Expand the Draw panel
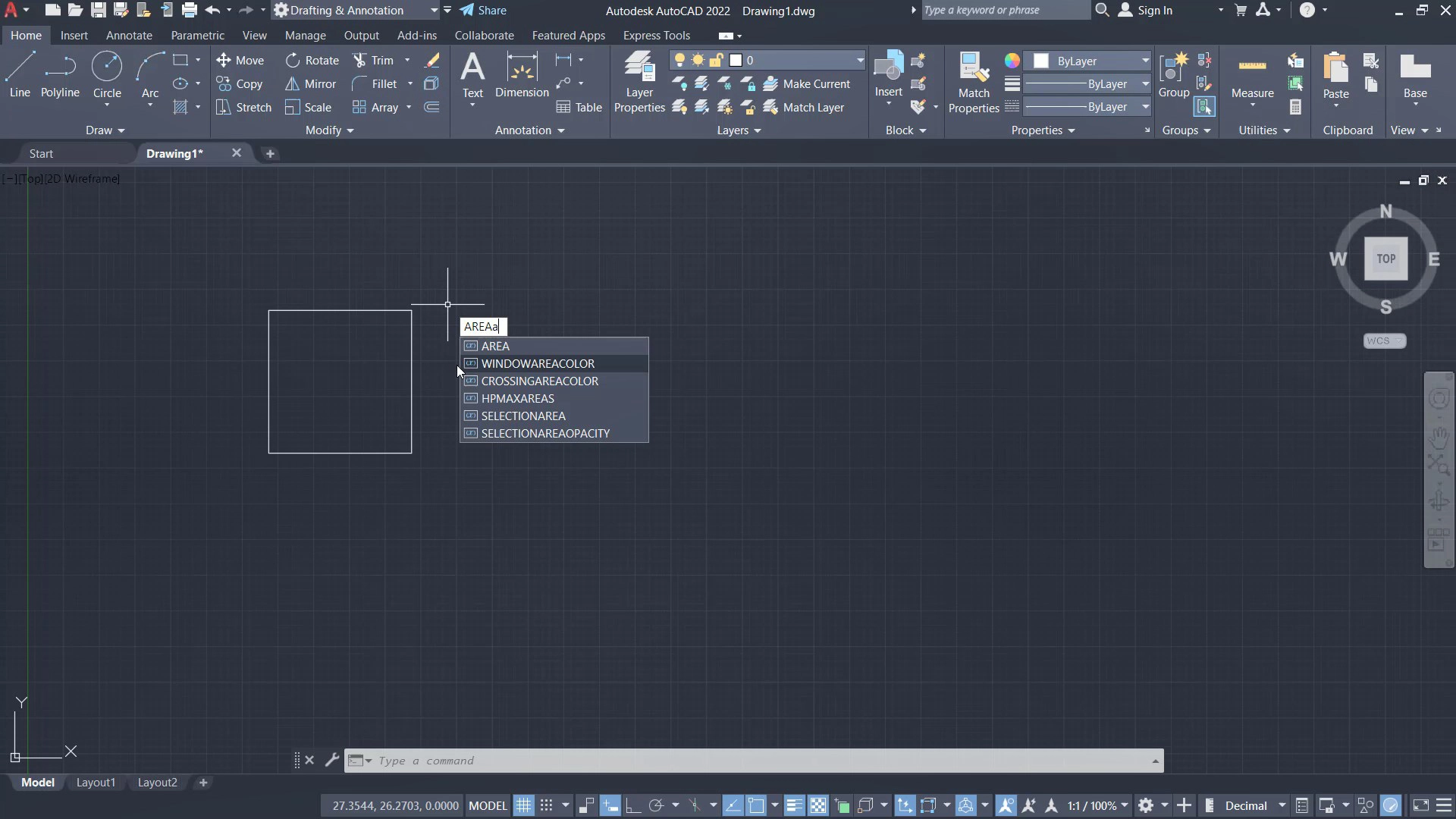1456x819 pixels. [x=105, y=130]
